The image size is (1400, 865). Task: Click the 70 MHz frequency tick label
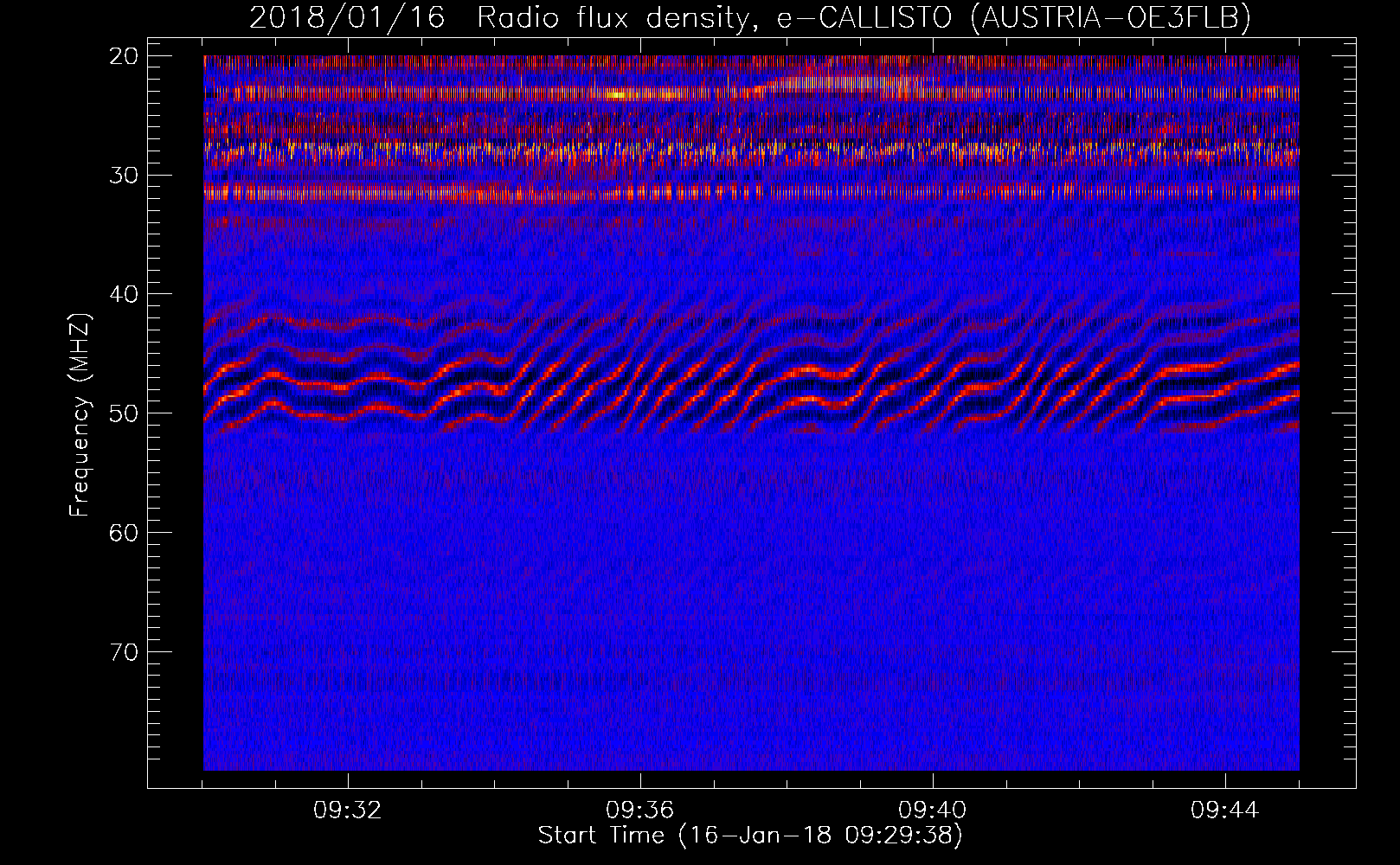[125, 652]
